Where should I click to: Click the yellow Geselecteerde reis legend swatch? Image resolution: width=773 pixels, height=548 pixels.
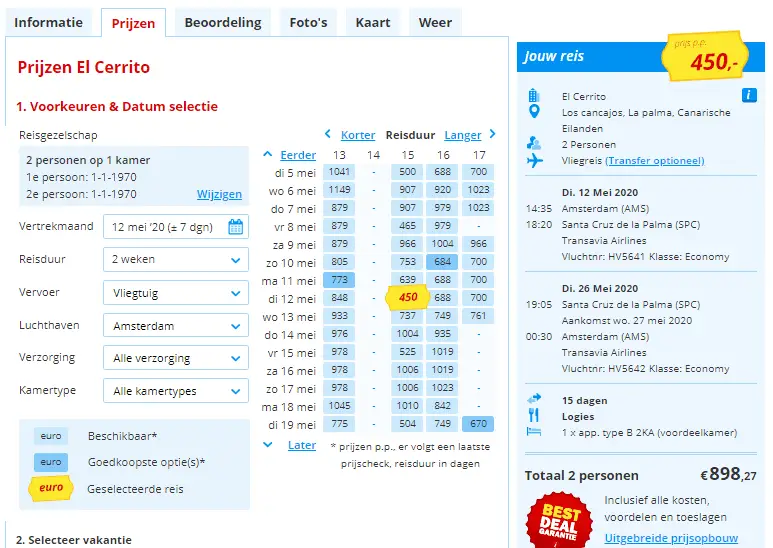pos(51,488)
